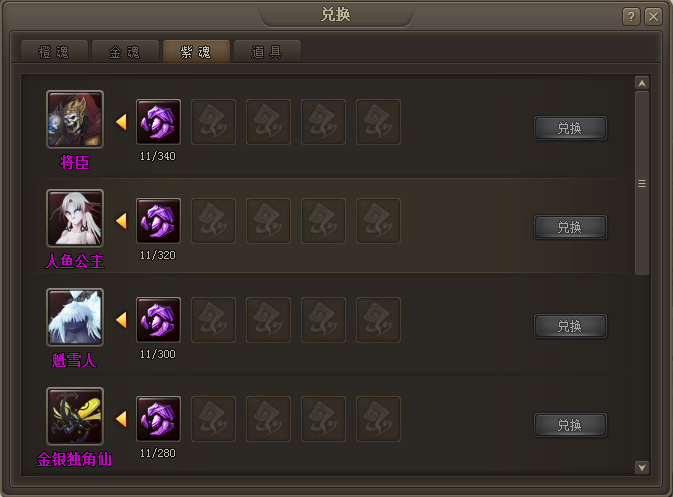Click 兑换 button for 人鱼公主
This screenshot has height=497, width=673.
click(570, 227)
